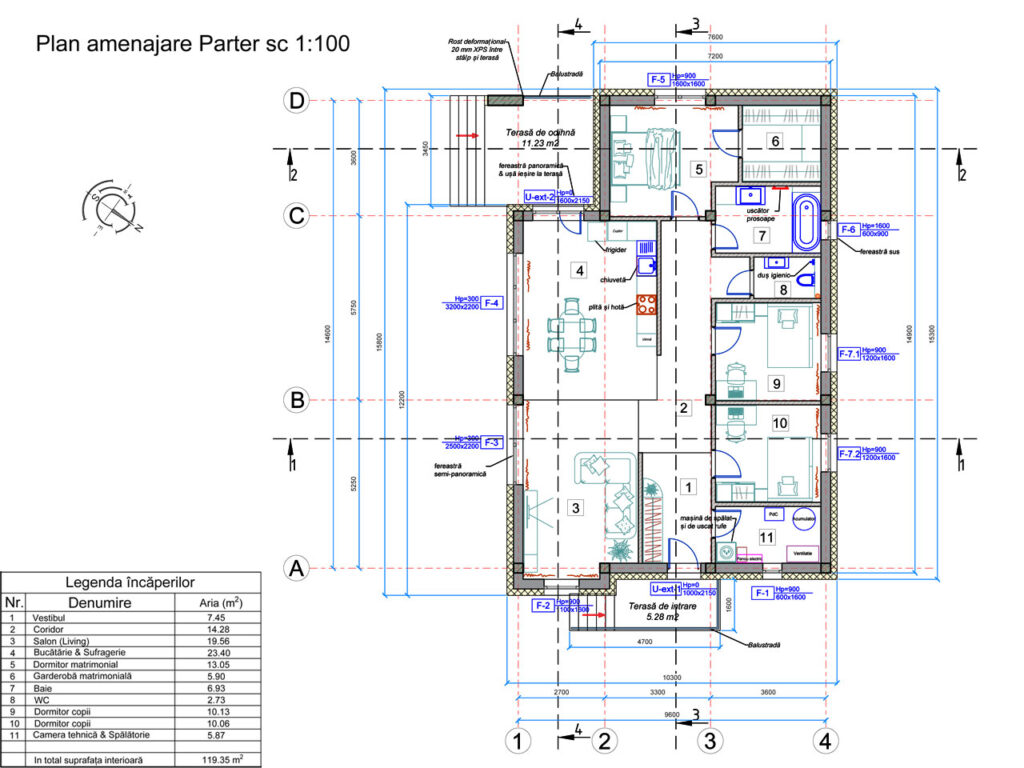
Task: Select the toilet symbol in room 8
Action: (807, 279)
